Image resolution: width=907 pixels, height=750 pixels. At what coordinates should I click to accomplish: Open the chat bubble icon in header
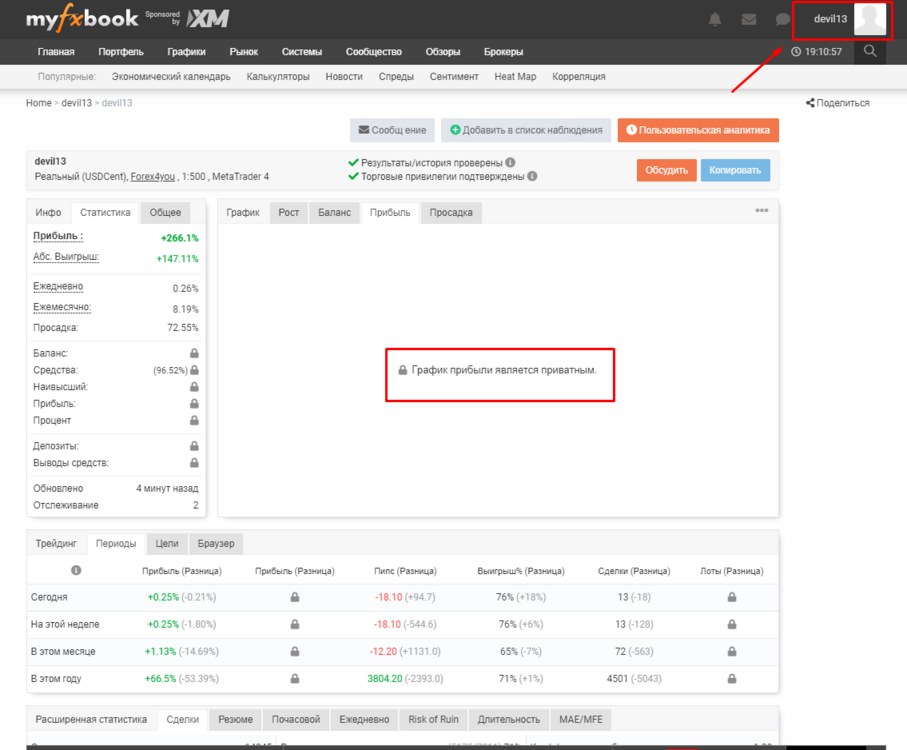click(782, 20)
